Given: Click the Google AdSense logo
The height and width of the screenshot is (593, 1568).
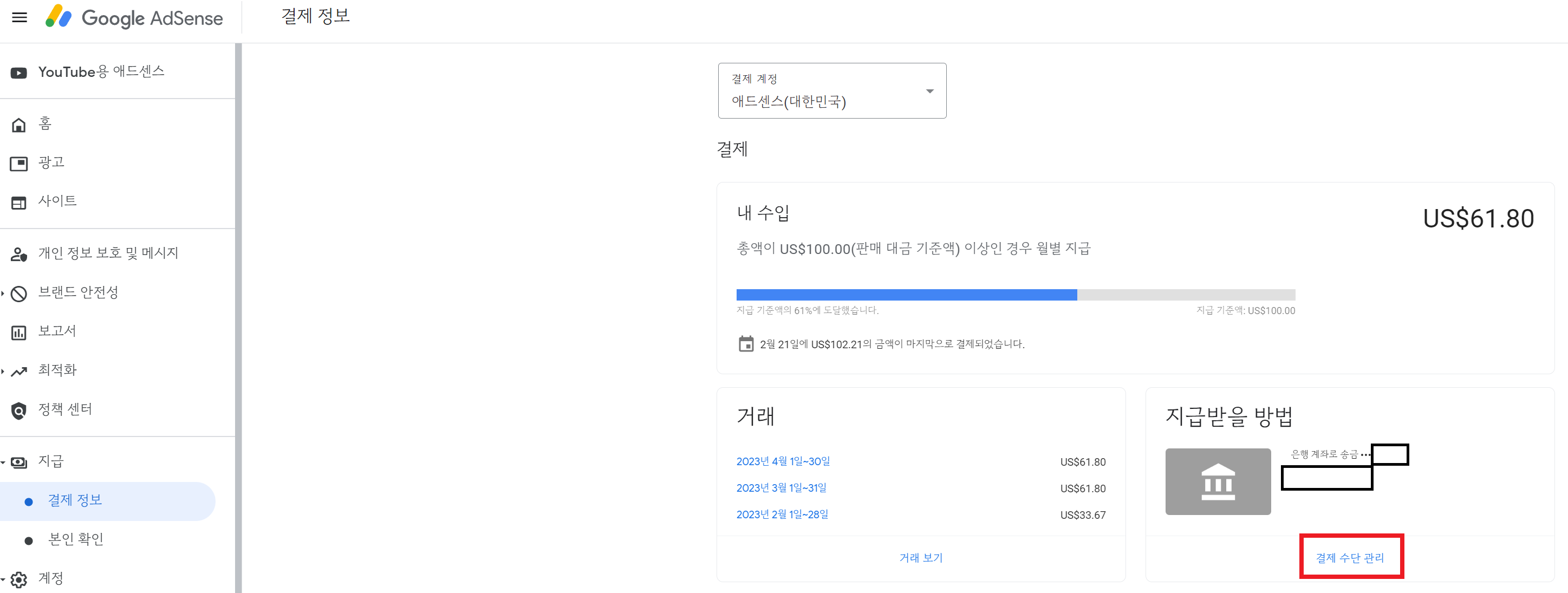Looking at the screenshot, I should point(134,17).
